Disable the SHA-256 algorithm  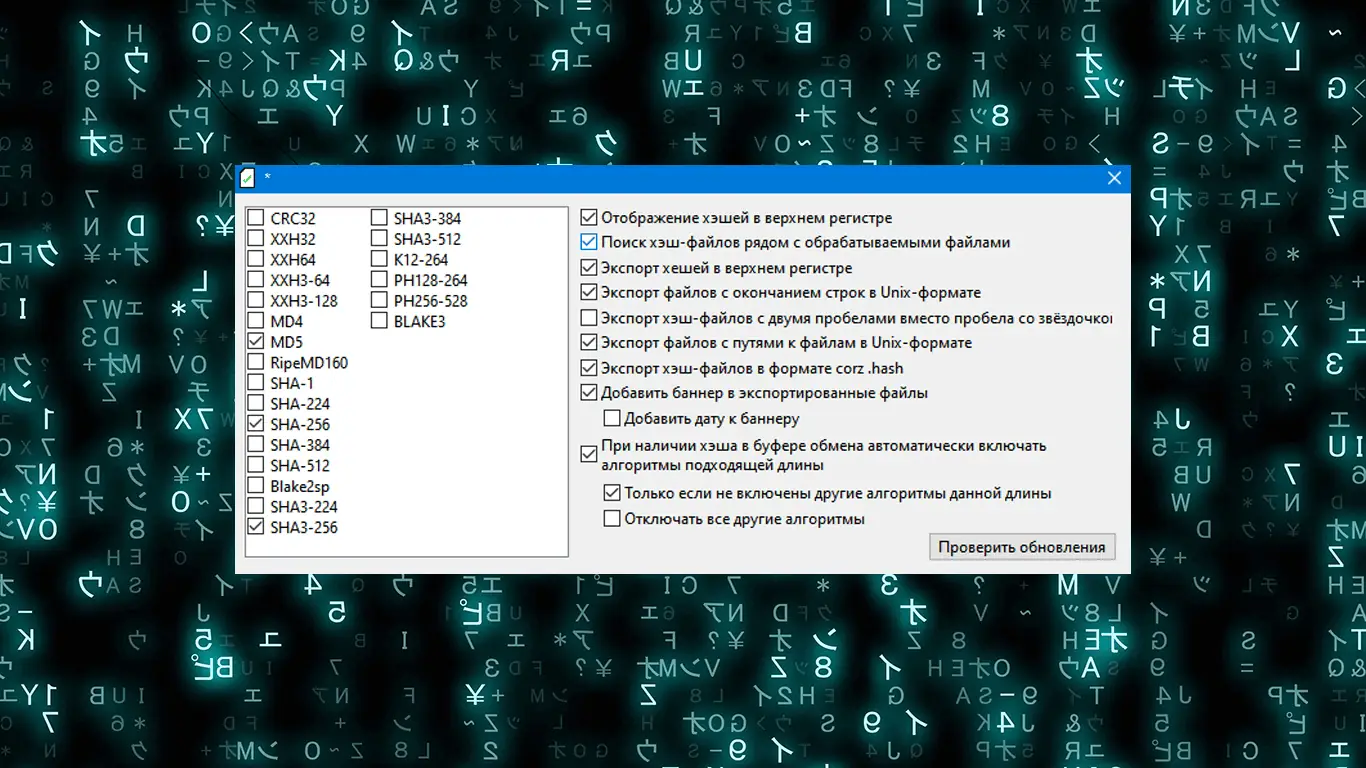click(257, 425)
